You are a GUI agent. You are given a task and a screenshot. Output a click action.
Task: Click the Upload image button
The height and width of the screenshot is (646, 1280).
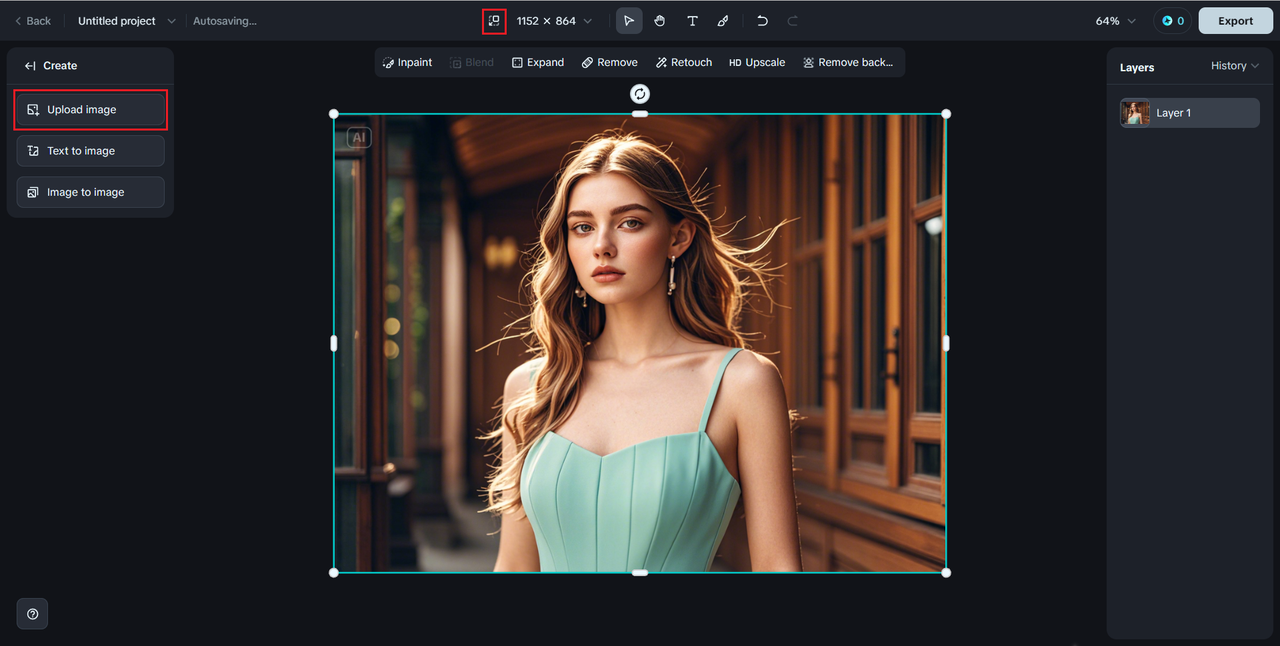pyautogui.click(x=91, y=110)
